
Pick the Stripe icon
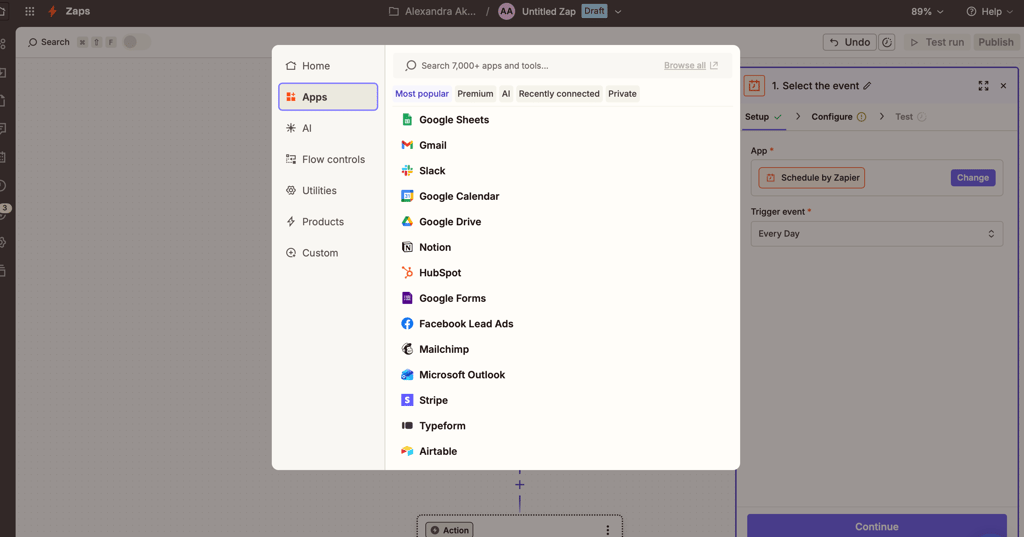tap(407, 400)
